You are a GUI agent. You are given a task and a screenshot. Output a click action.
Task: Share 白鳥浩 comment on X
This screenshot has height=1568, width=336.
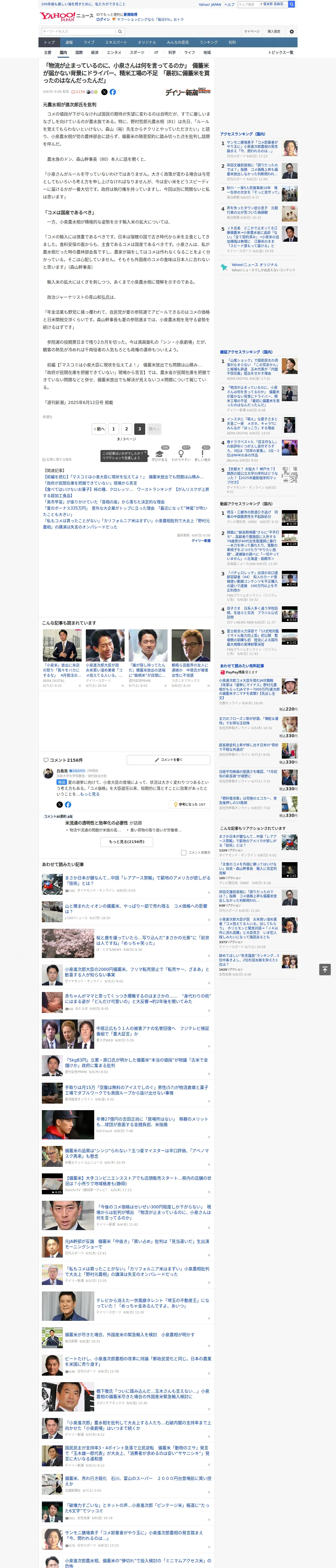[60, 805]
